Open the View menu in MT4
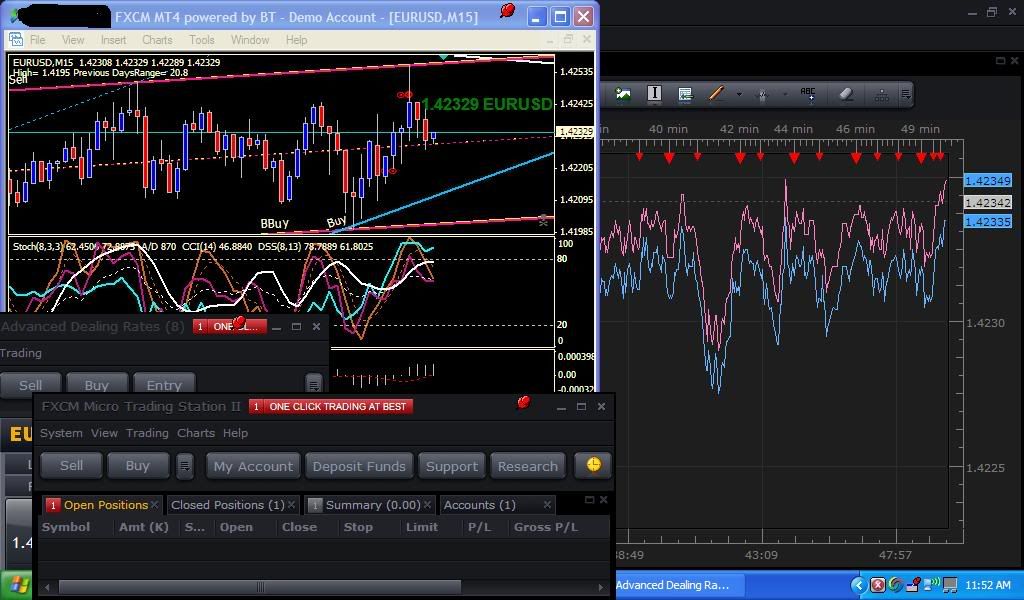Screen dimensions: 1024x600 tap(73, 40)
